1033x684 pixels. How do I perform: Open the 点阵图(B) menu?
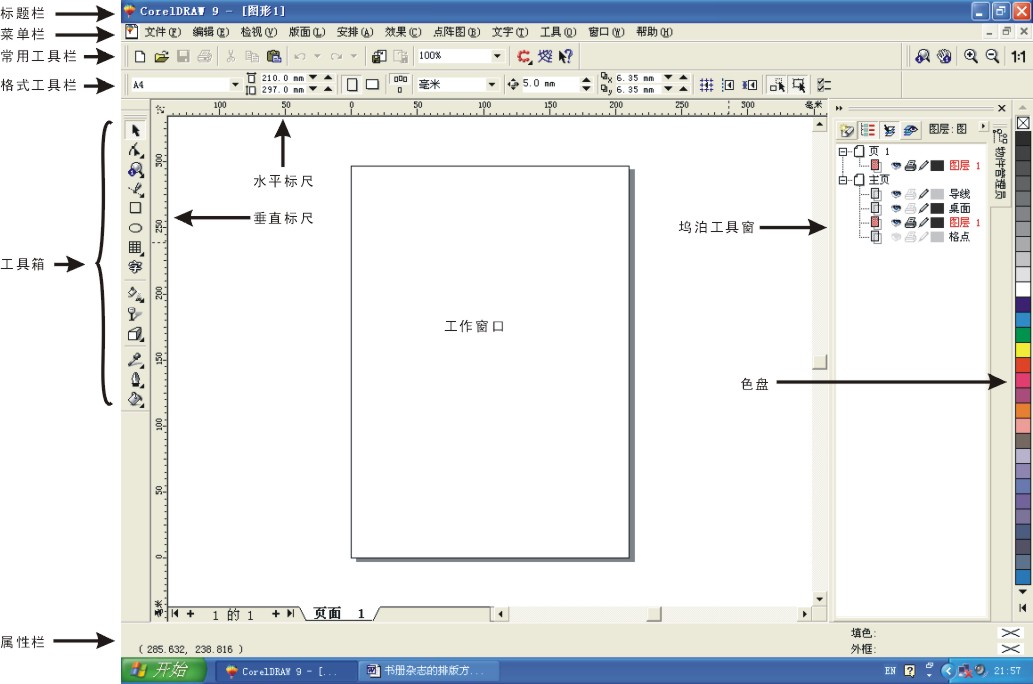pos(457,32)
